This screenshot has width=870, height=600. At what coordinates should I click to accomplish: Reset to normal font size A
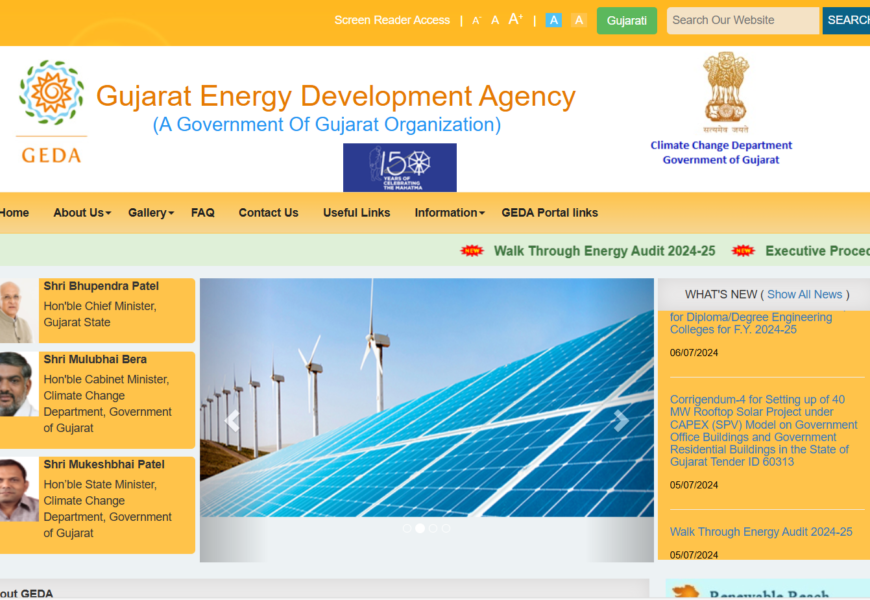(x=495, y=20)
